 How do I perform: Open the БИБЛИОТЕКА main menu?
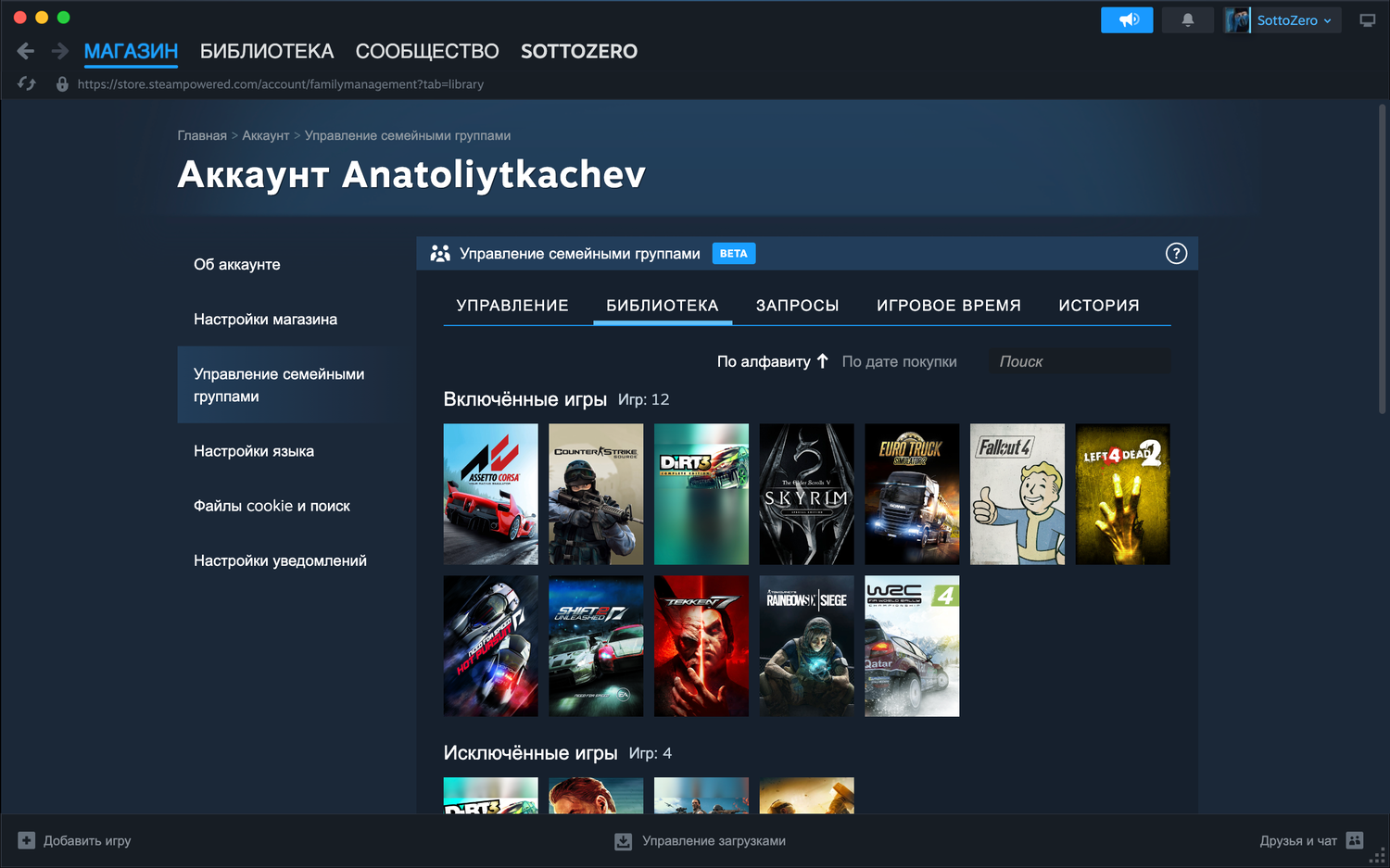click(267, 52)
